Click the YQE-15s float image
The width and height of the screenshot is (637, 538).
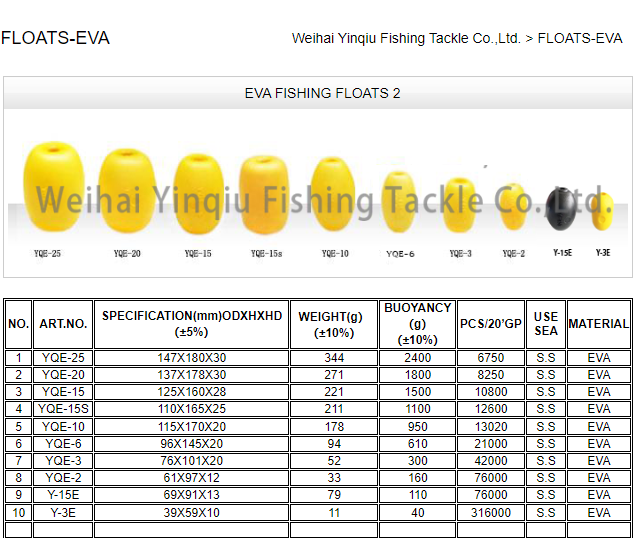(x=264, y=195)
